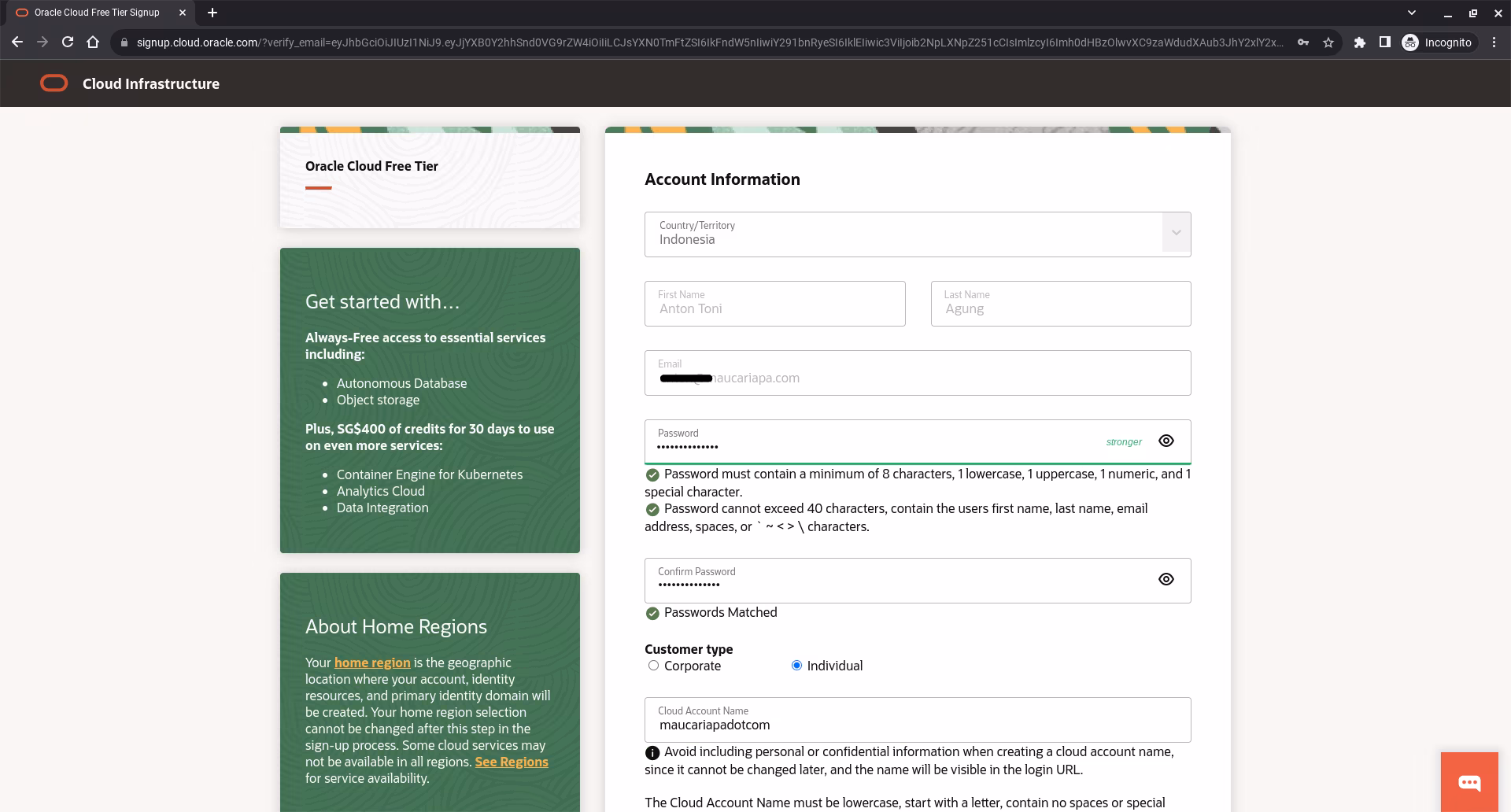
Task: Click the Data Integration list item
Action: pos(382,507)
